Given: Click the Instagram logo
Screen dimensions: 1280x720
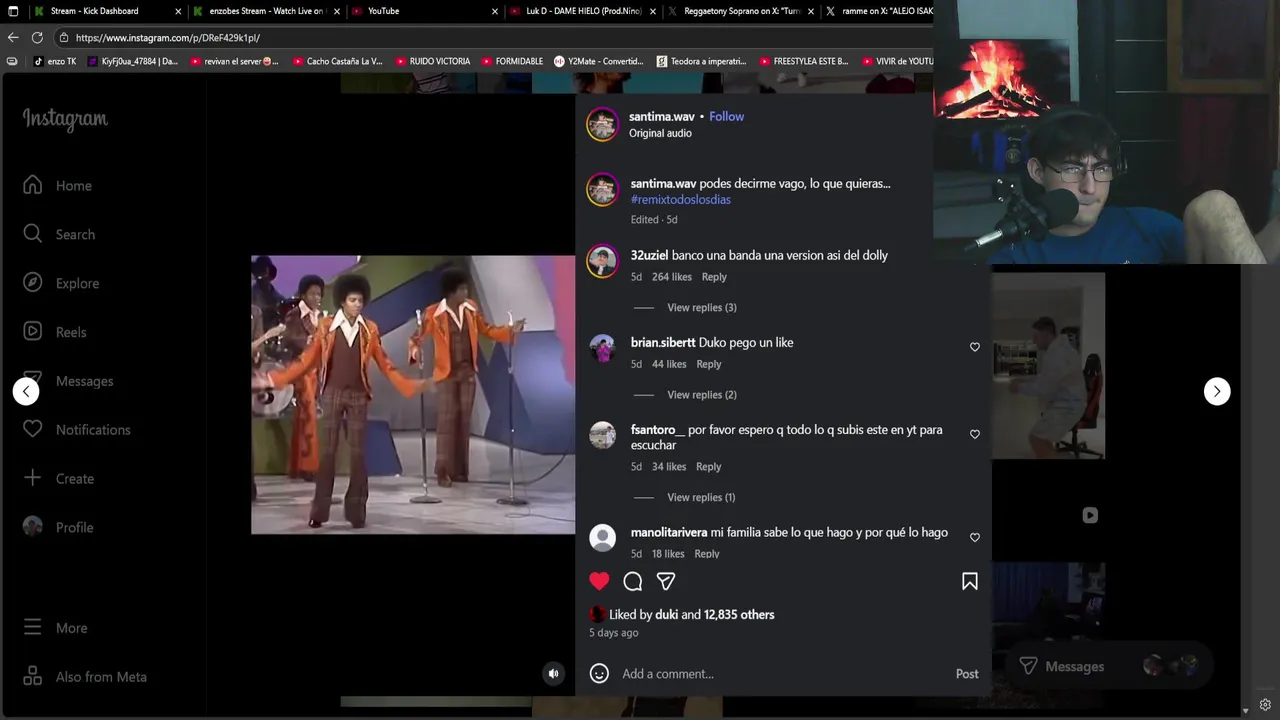Looking at the screenshot, I should pyautogui.click(x=65, y=119).
